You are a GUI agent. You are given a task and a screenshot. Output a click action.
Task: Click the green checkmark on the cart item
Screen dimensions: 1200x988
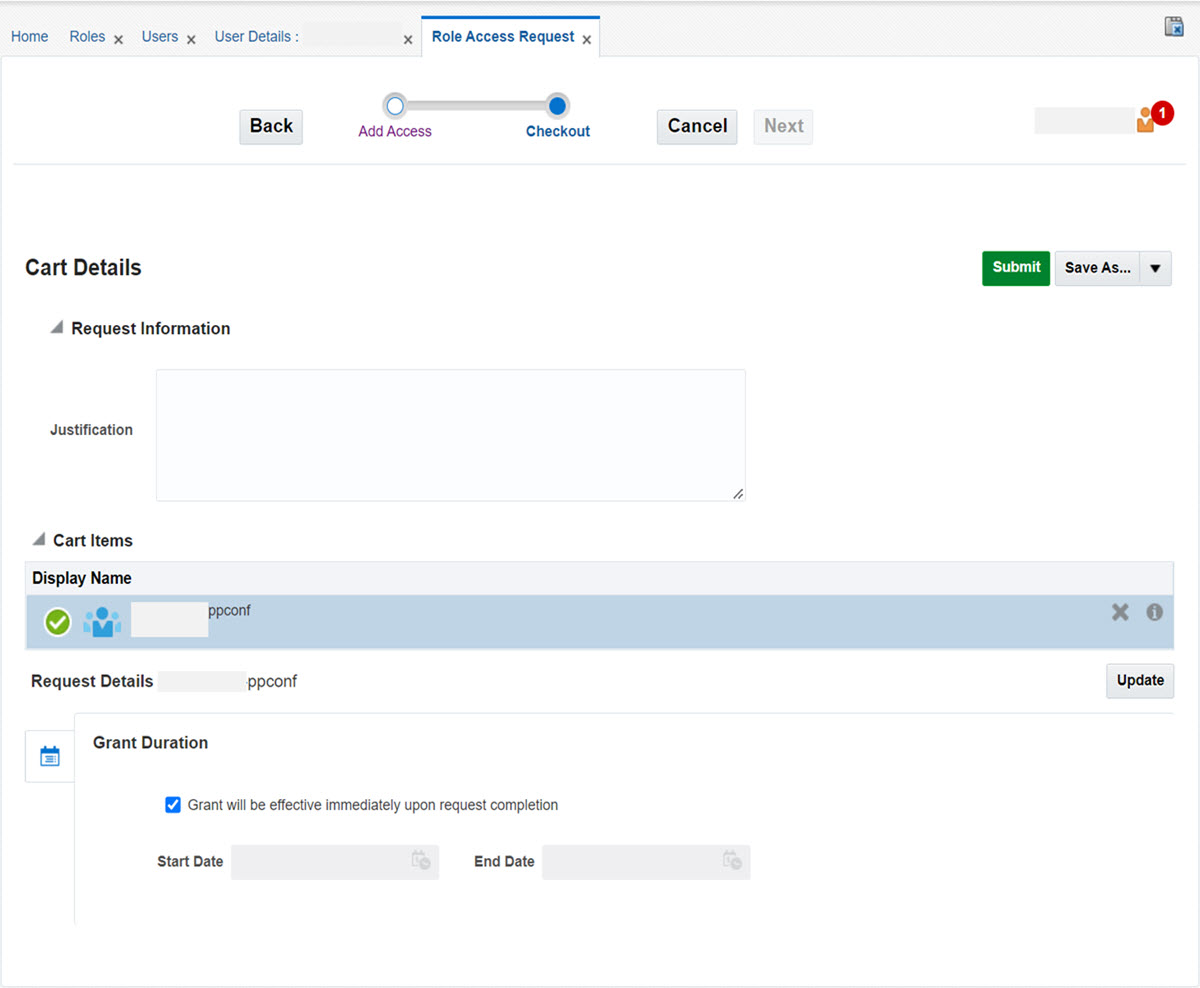tap(57, 621)
